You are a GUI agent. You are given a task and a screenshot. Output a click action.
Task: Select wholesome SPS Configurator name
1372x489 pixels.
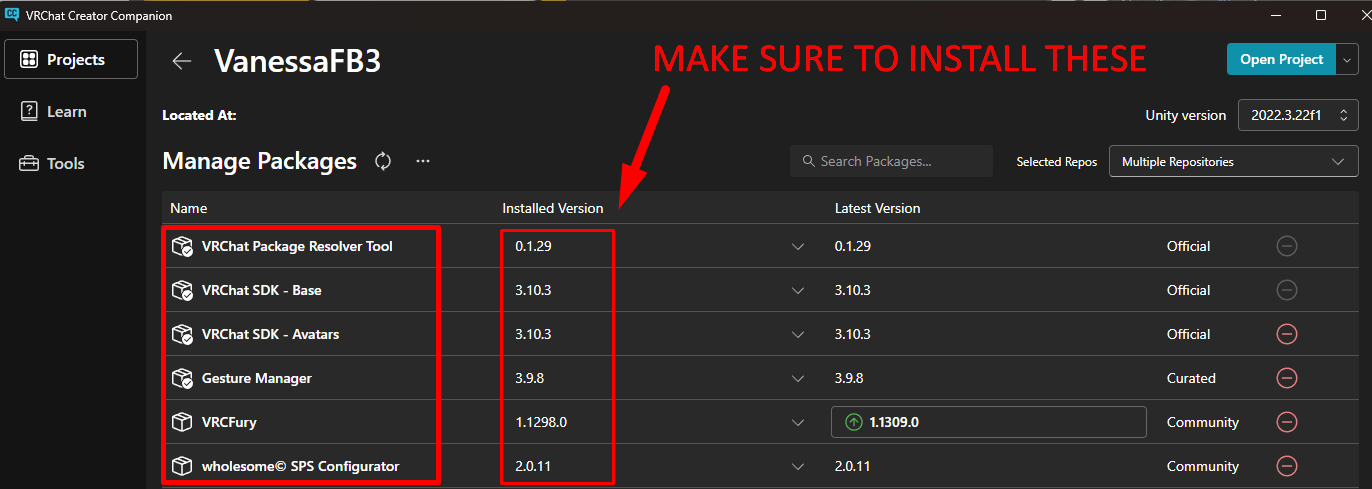click(x=300, y=466)
